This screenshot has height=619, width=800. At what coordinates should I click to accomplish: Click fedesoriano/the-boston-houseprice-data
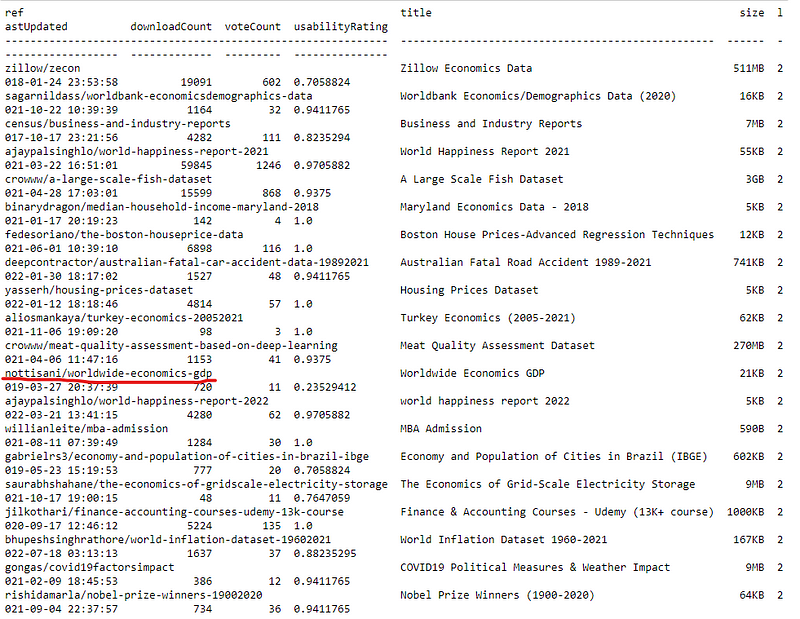click(x=124, y=235)
